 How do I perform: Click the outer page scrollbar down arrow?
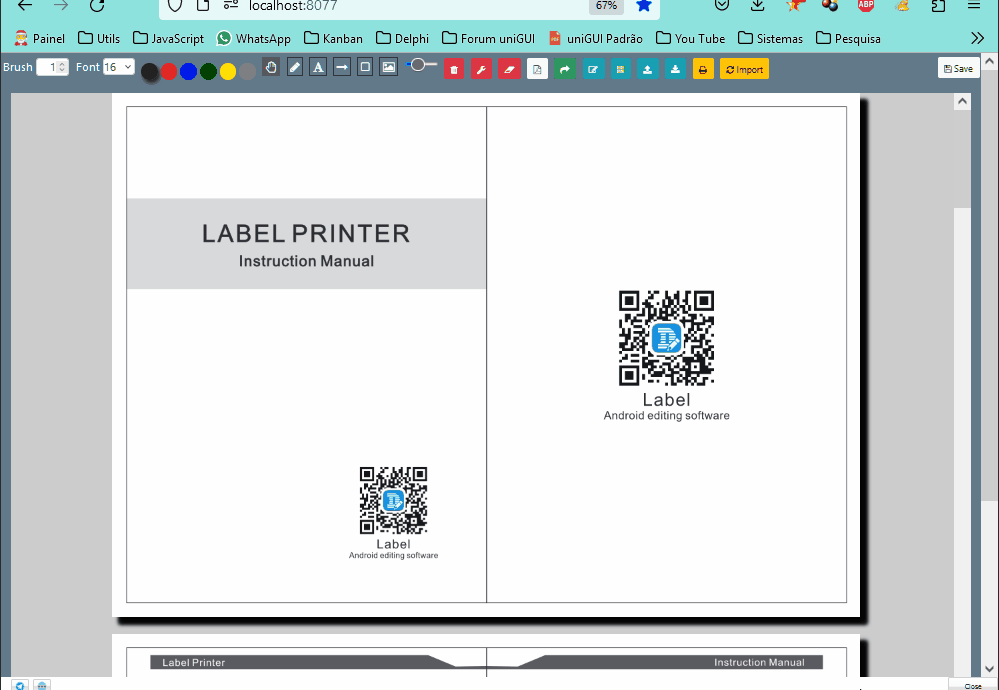tap(989, 669)
